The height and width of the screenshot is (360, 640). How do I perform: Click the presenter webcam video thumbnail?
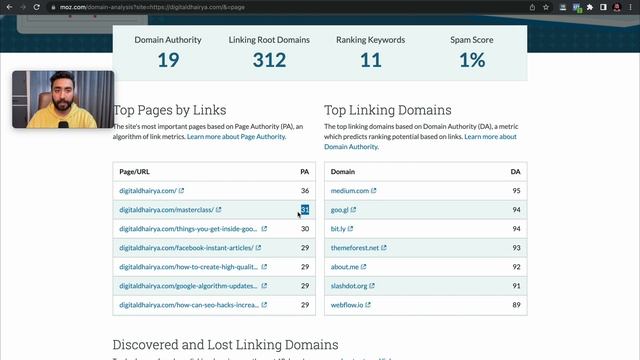[x=63, y=99]
